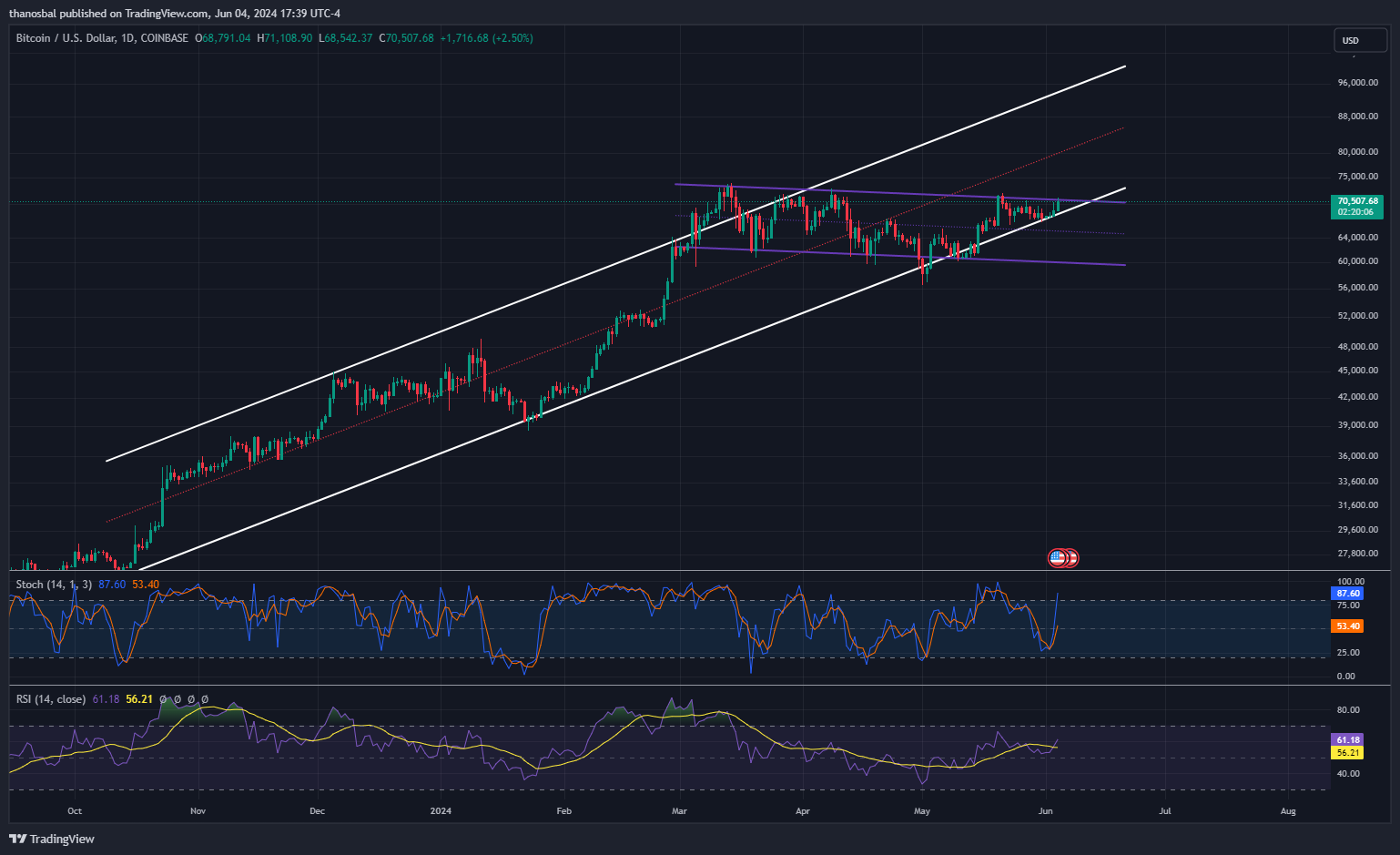Click the 36,000.00 price axis label
Viewport: 1400px width, 855px height.
(1357, 456)
